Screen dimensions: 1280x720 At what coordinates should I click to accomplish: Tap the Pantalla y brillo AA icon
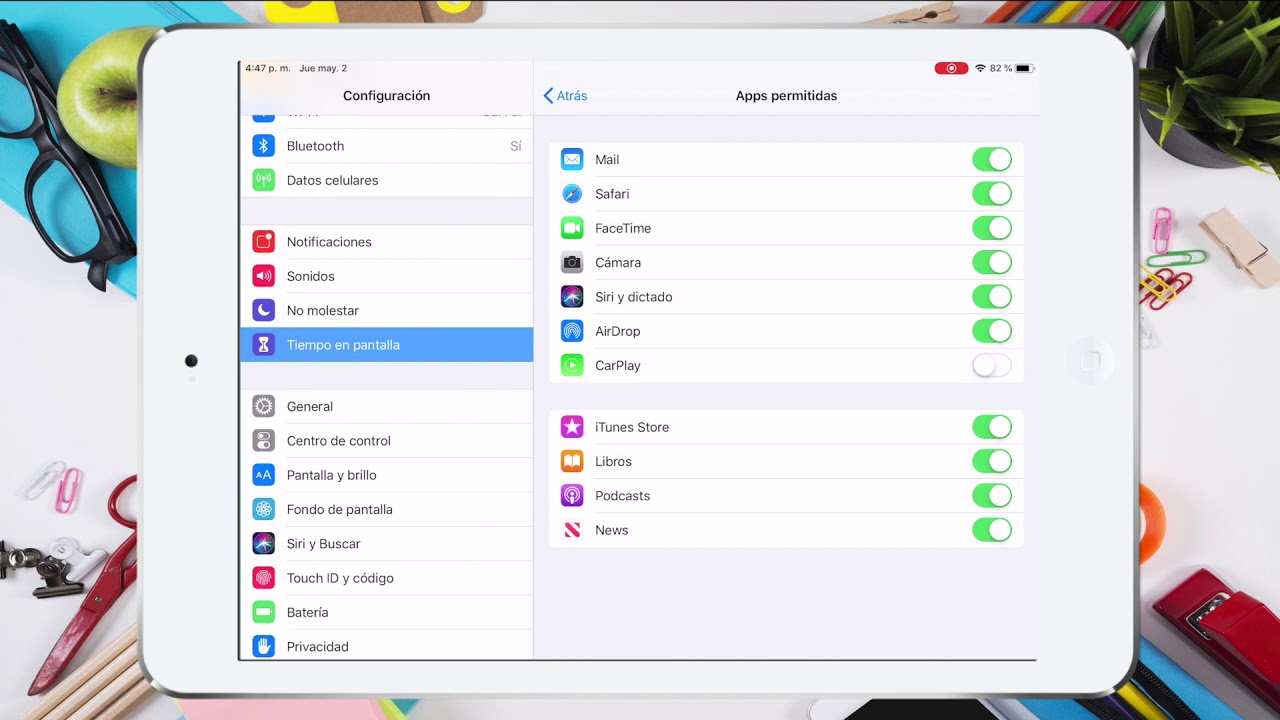[263, 475]
